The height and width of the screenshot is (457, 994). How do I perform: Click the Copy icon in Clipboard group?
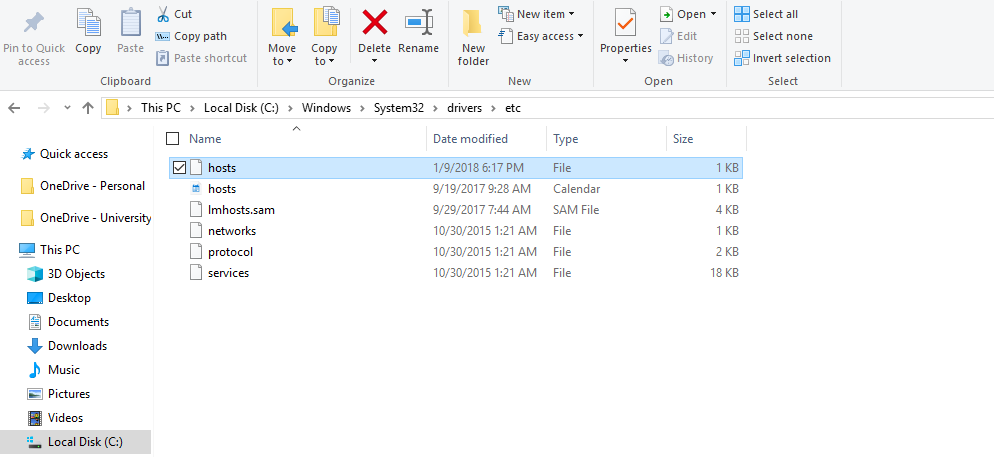88,22
